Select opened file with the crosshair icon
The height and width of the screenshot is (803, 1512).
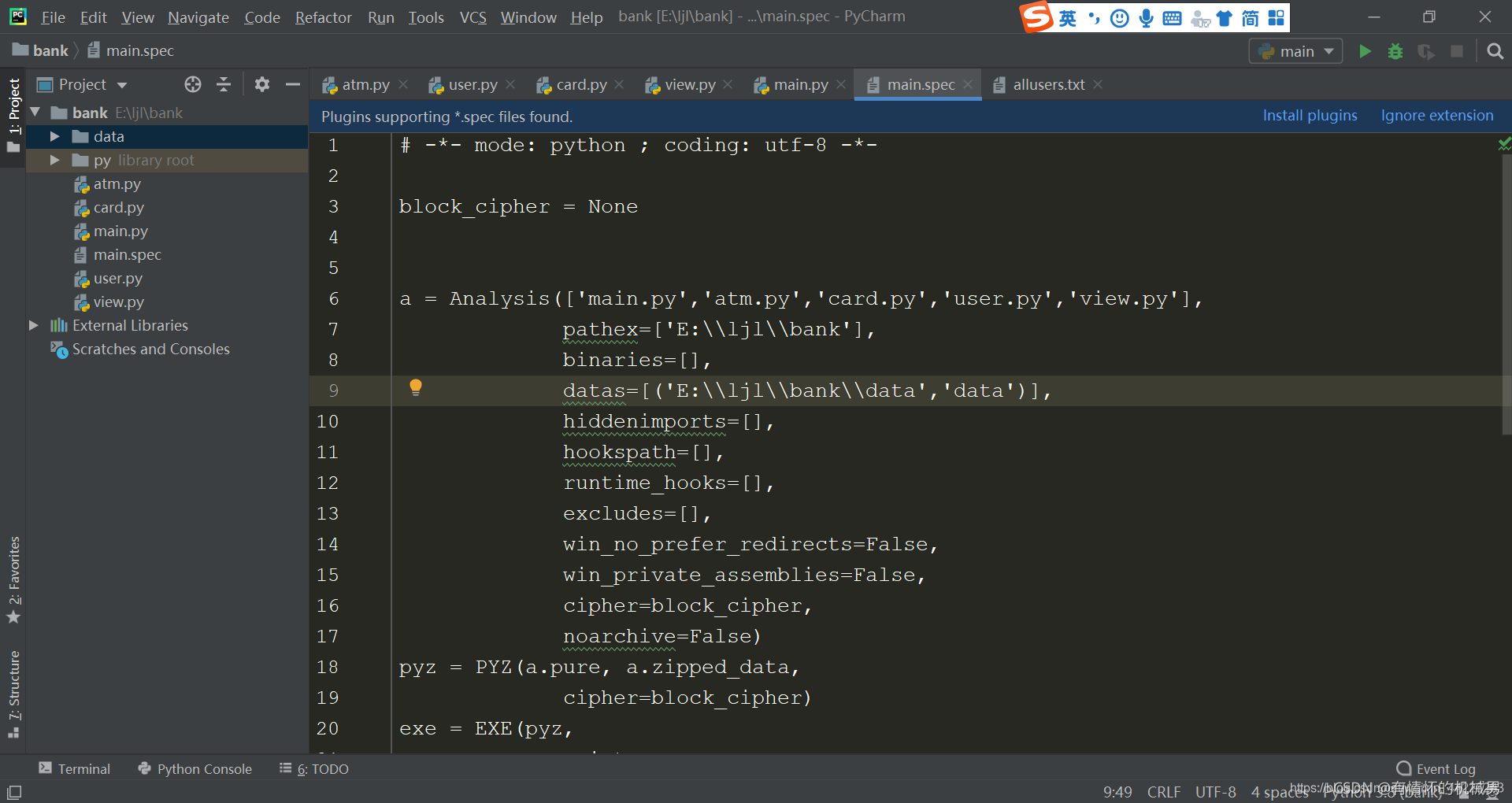tap(192, 84)
